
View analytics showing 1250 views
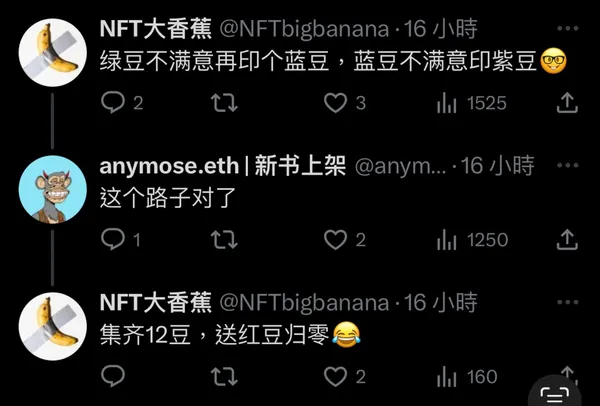472,240
